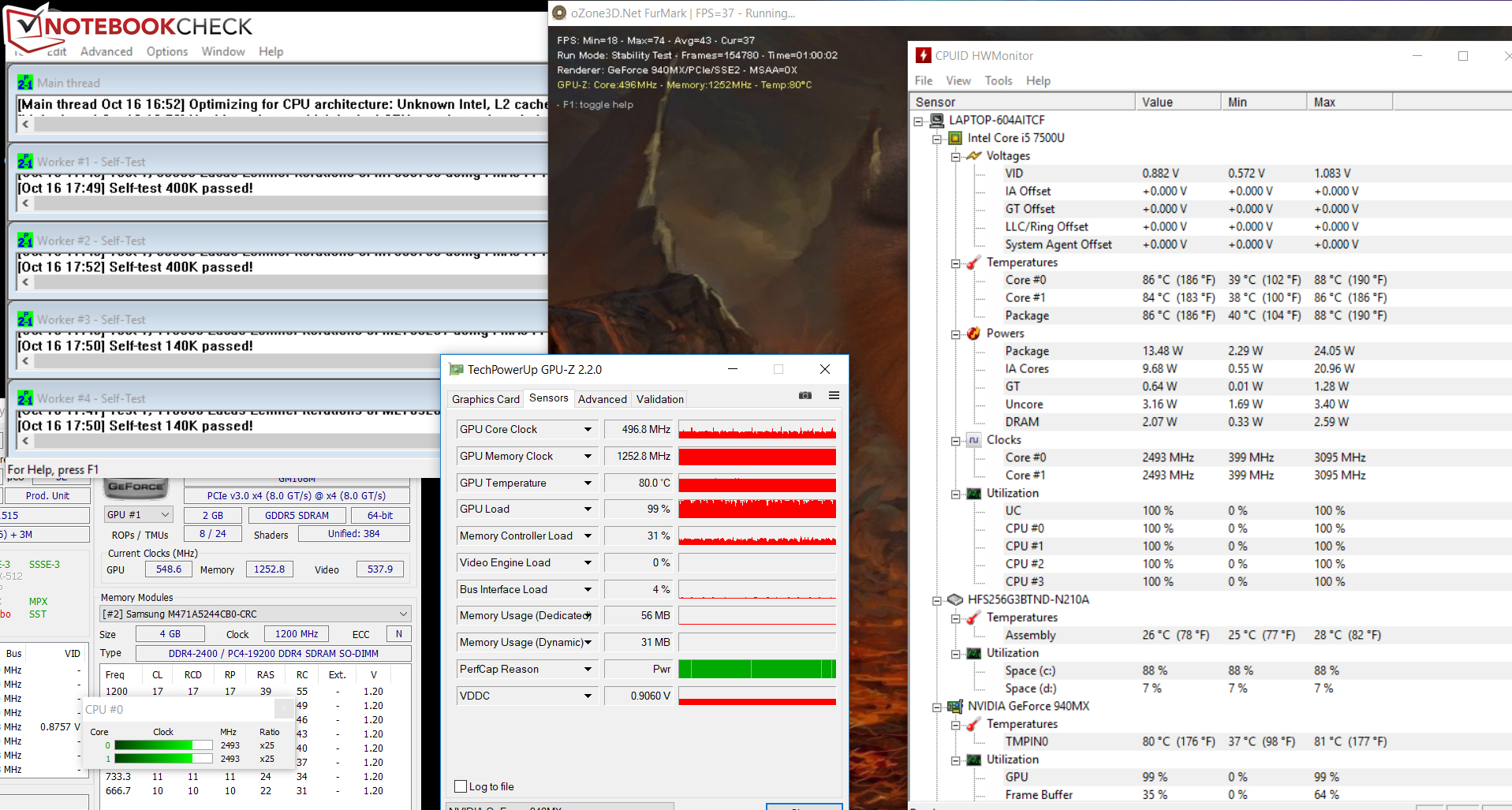Image resolution: width=1512 pixels, height=810 pixels.
Task: Click the FurMark title bar icon
Action: (559, 13)
